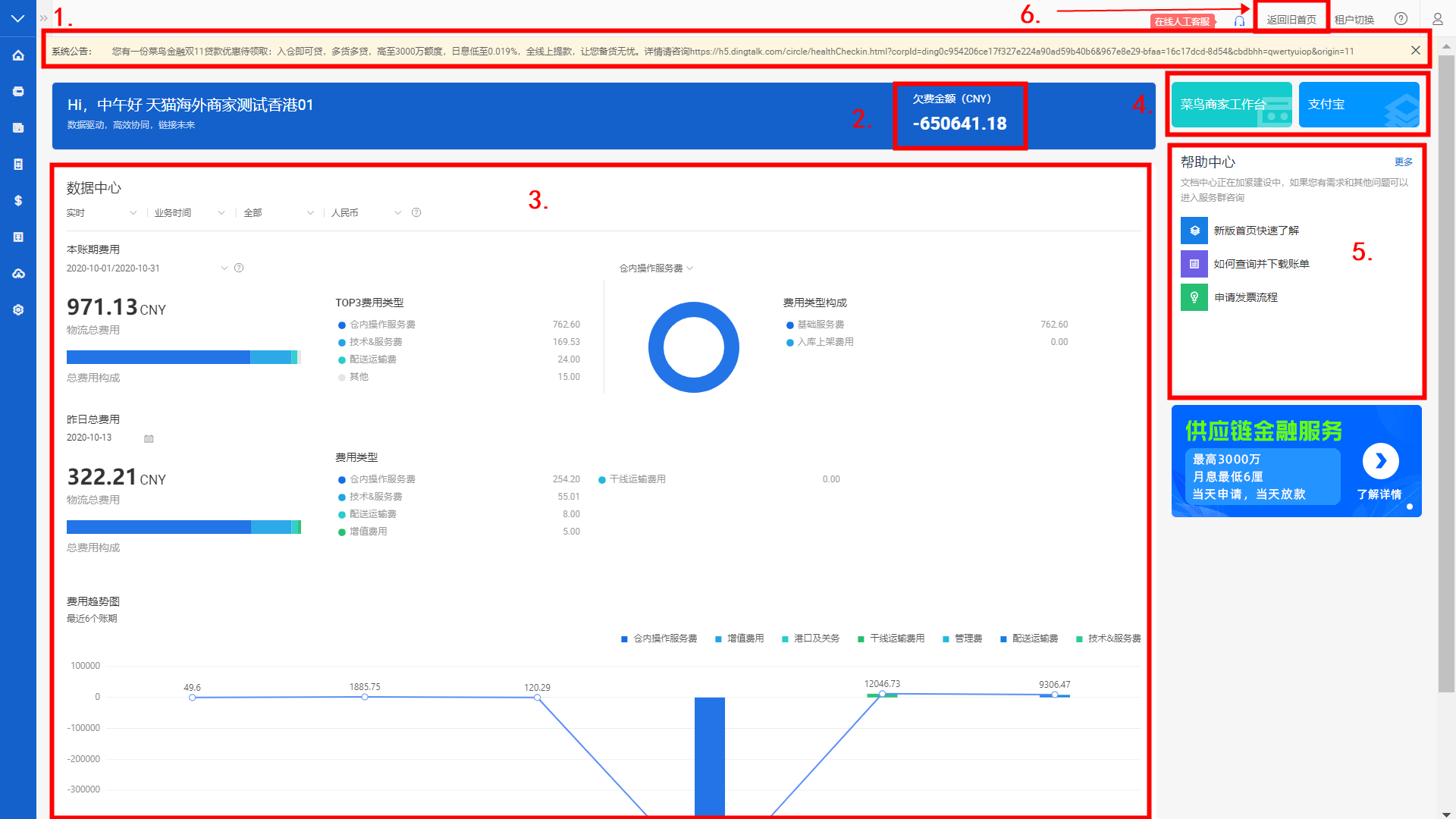Click the 更多 link in help center
The image size is (1456, 819).
[1403, 162]
